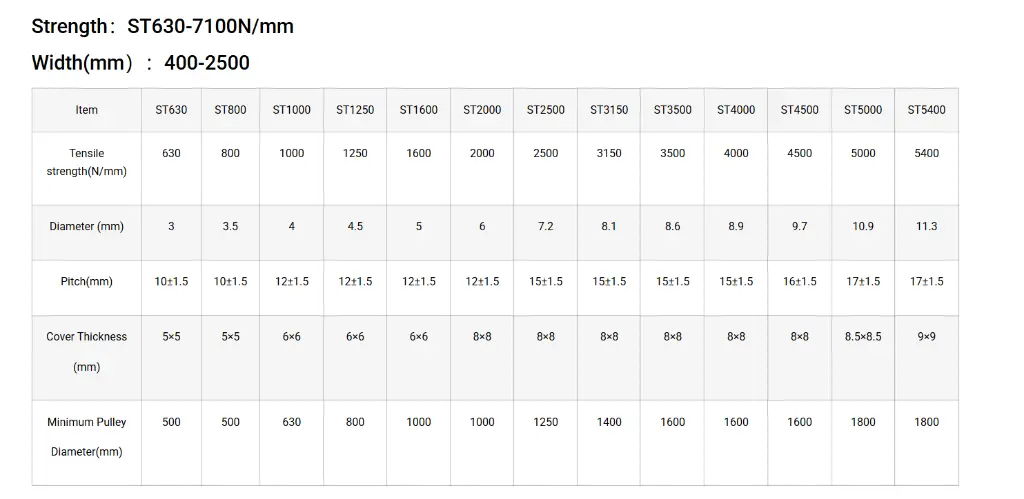The image size is (1024, 499).
Task: Click the ST2000 column header
Action: click(482, 110)
